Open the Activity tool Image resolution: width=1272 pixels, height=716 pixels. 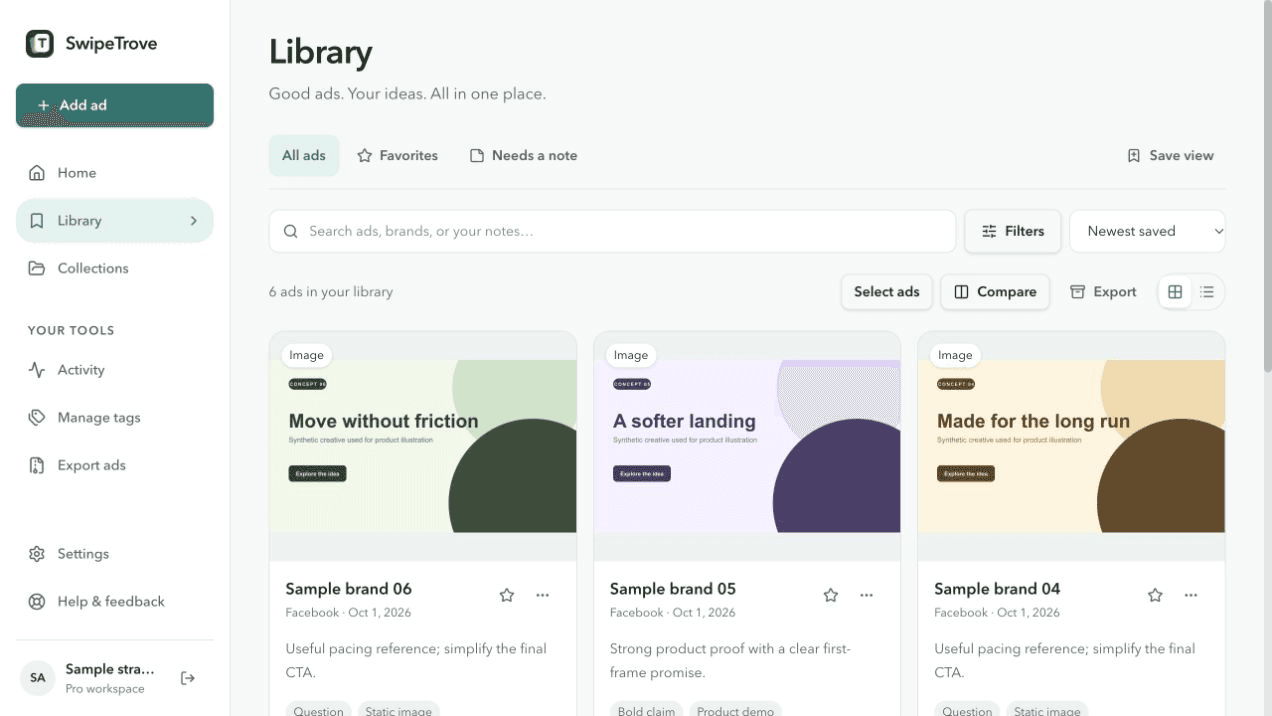[x=115, y=370]
